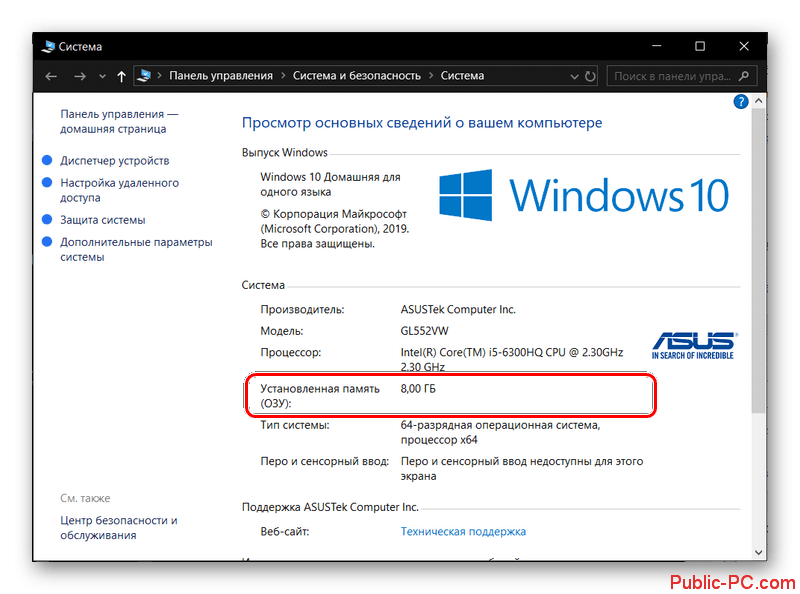Open 'Диспетчер устройств' link
This screenshot has height=594, width=800.
pyautogui.click(x=115, y=161)
